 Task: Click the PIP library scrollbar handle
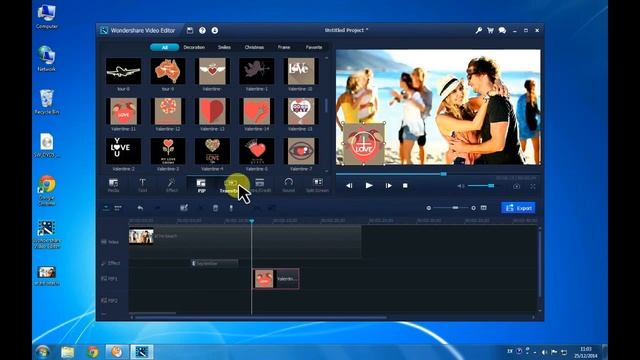click(x=326, y=105)
